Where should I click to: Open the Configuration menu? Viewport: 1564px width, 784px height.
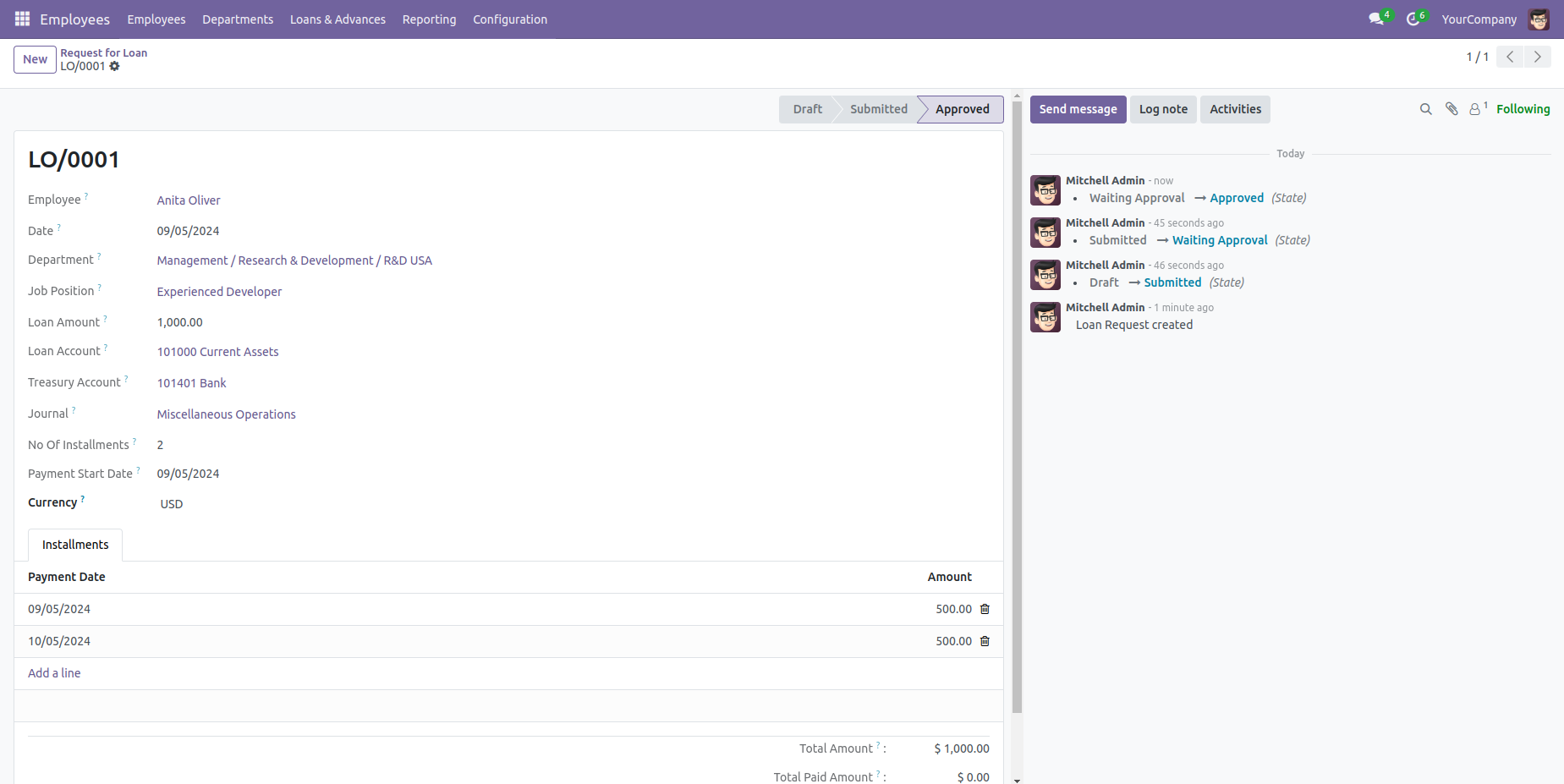tap(509, 19)
